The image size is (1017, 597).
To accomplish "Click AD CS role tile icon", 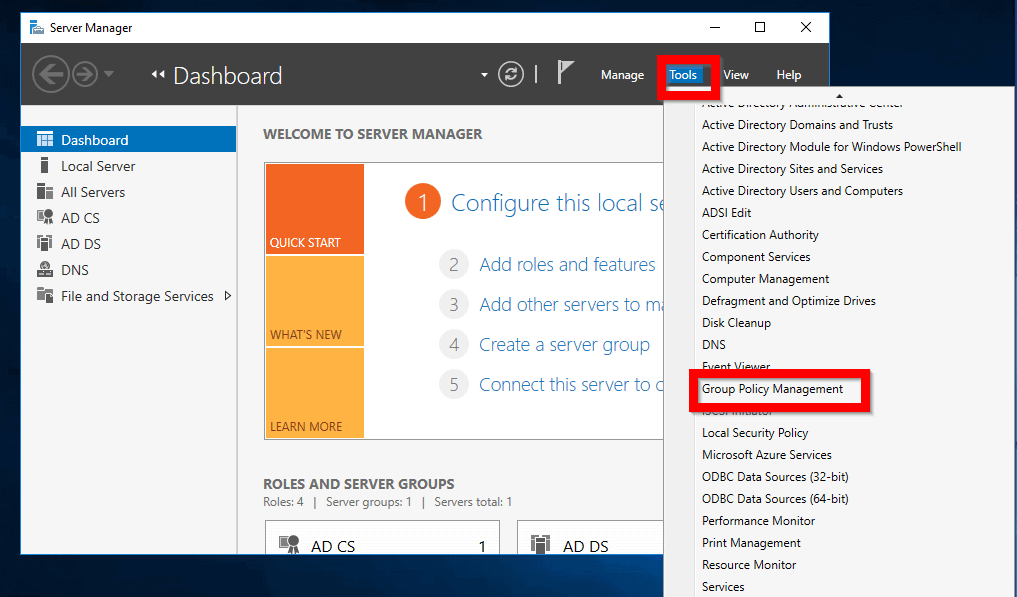I will tap(289, 544).
